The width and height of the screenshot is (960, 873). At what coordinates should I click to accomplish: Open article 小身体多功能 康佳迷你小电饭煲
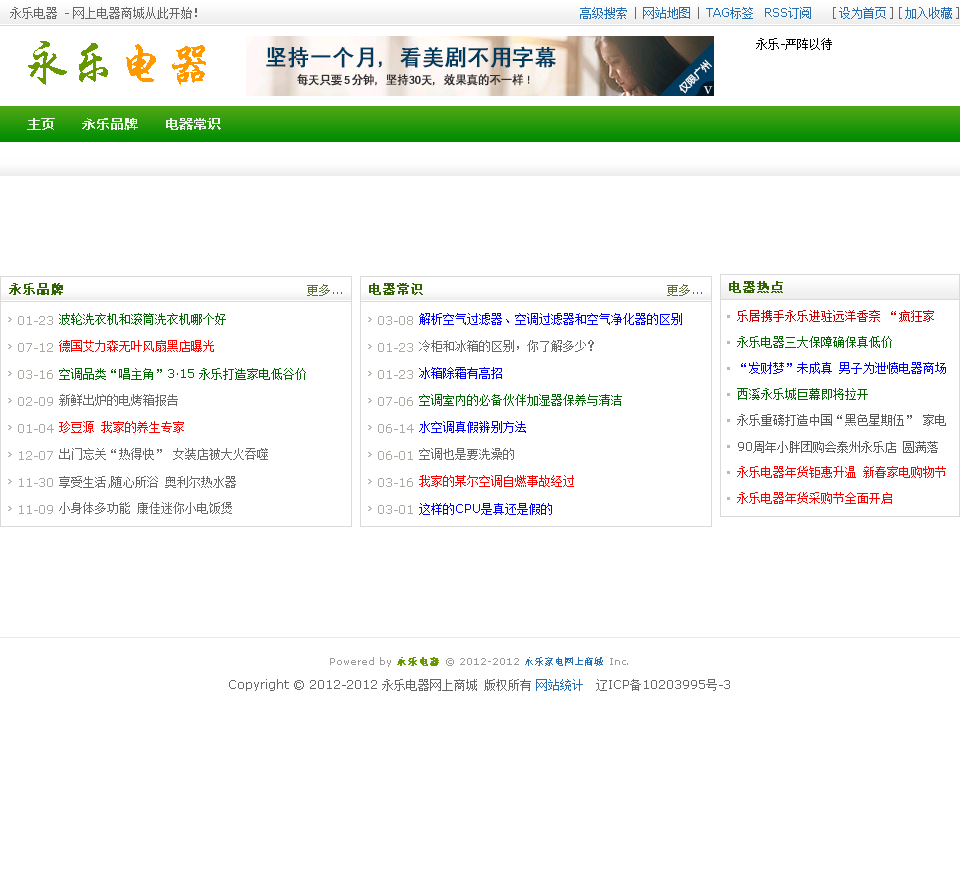[145, 508]
